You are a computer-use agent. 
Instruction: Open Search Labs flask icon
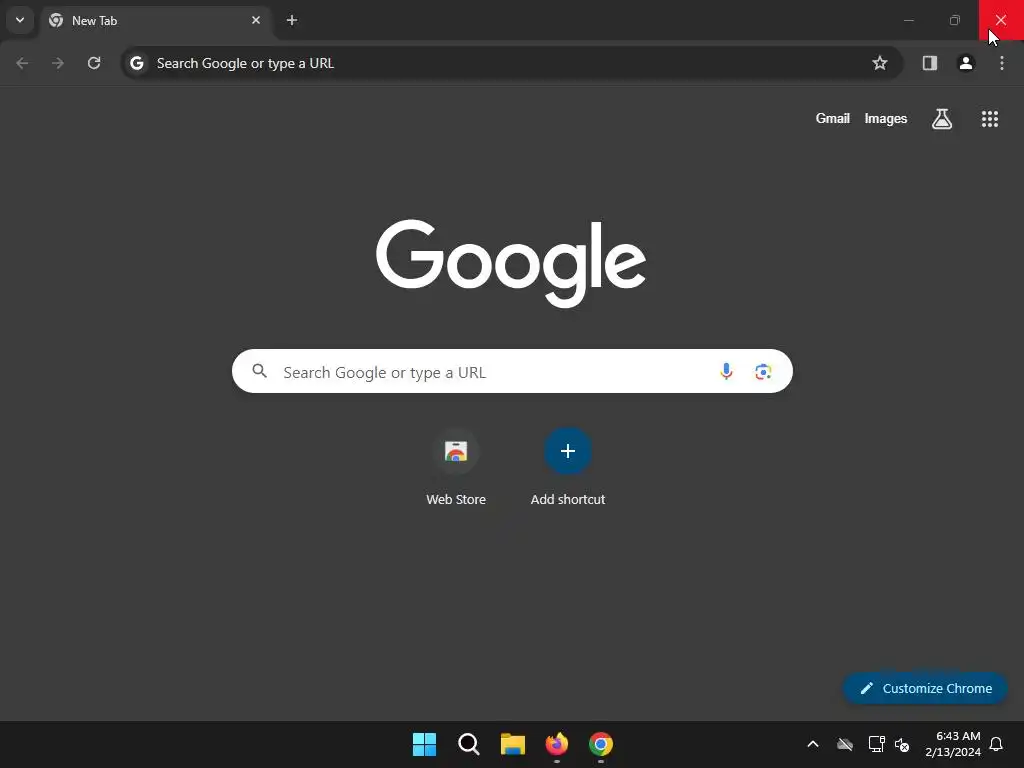point(942,119)
